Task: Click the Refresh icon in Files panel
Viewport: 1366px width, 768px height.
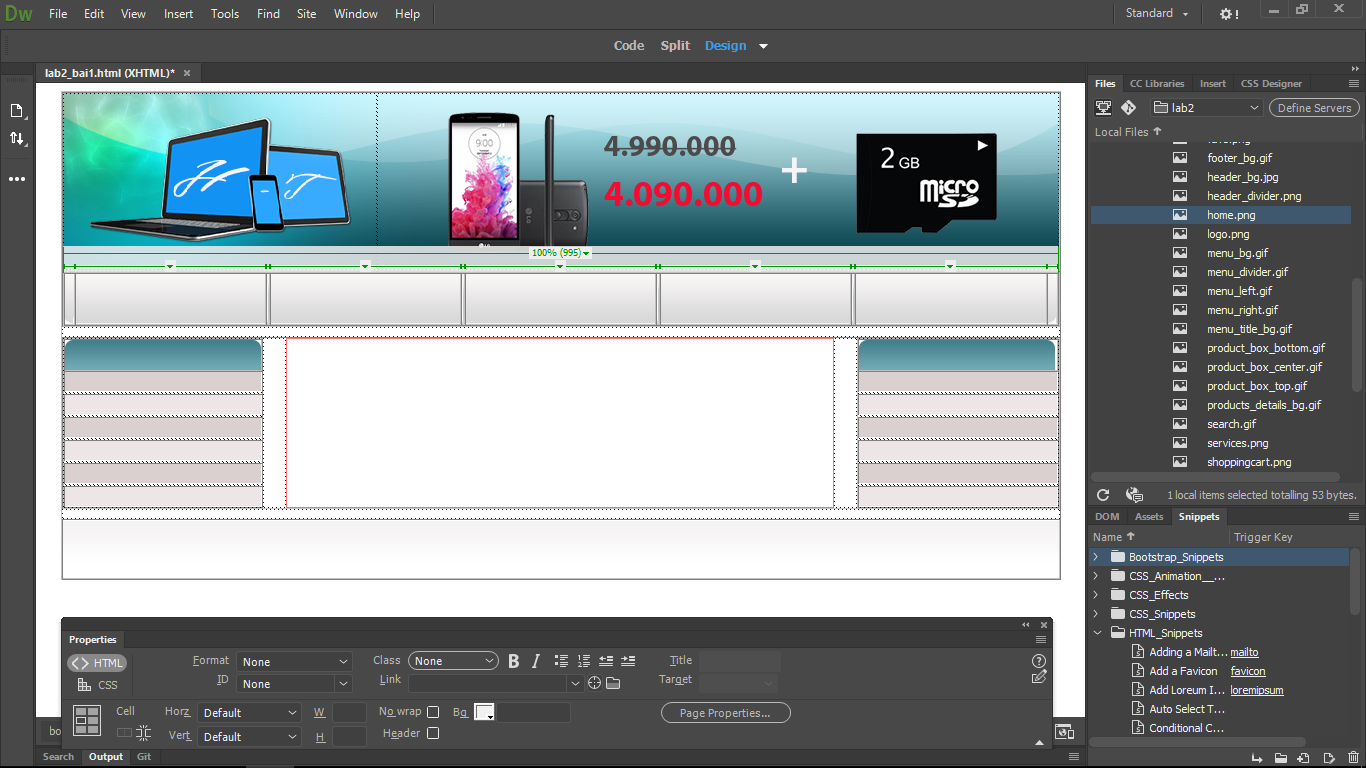Action: pos(1103,495)
